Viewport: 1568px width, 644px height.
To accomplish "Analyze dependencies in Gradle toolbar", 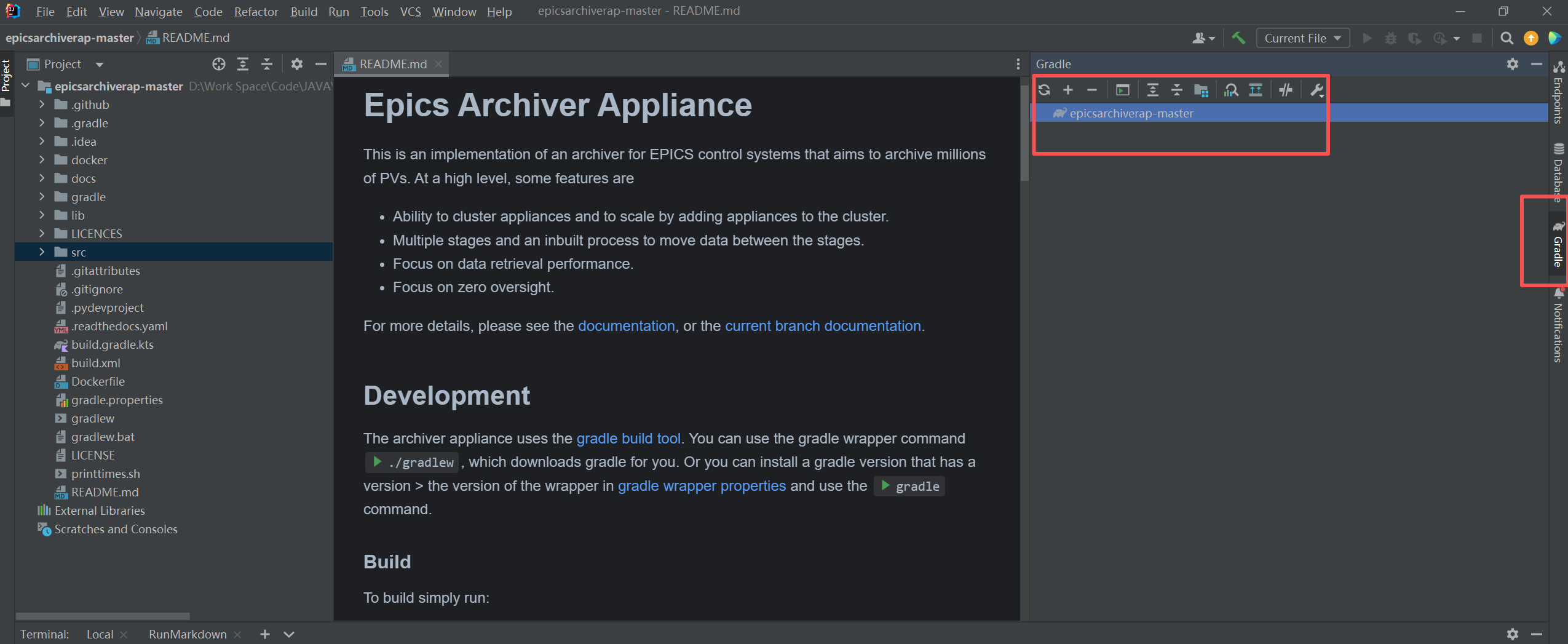I will point(1231,90).
